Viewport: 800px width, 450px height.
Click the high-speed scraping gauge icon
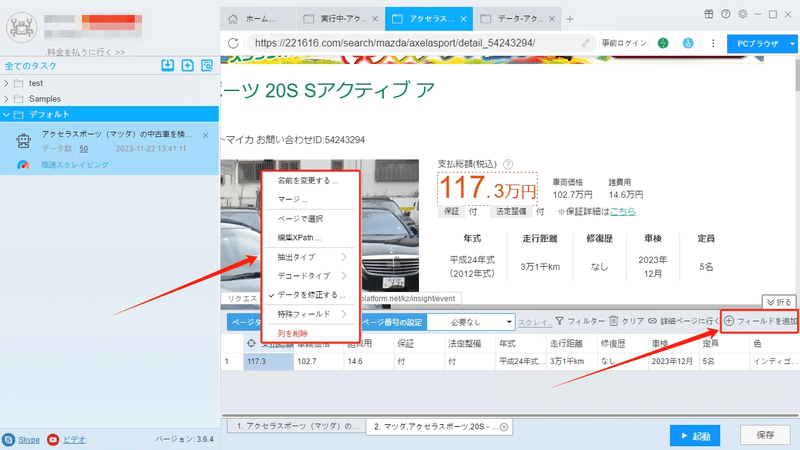point(23,165)
